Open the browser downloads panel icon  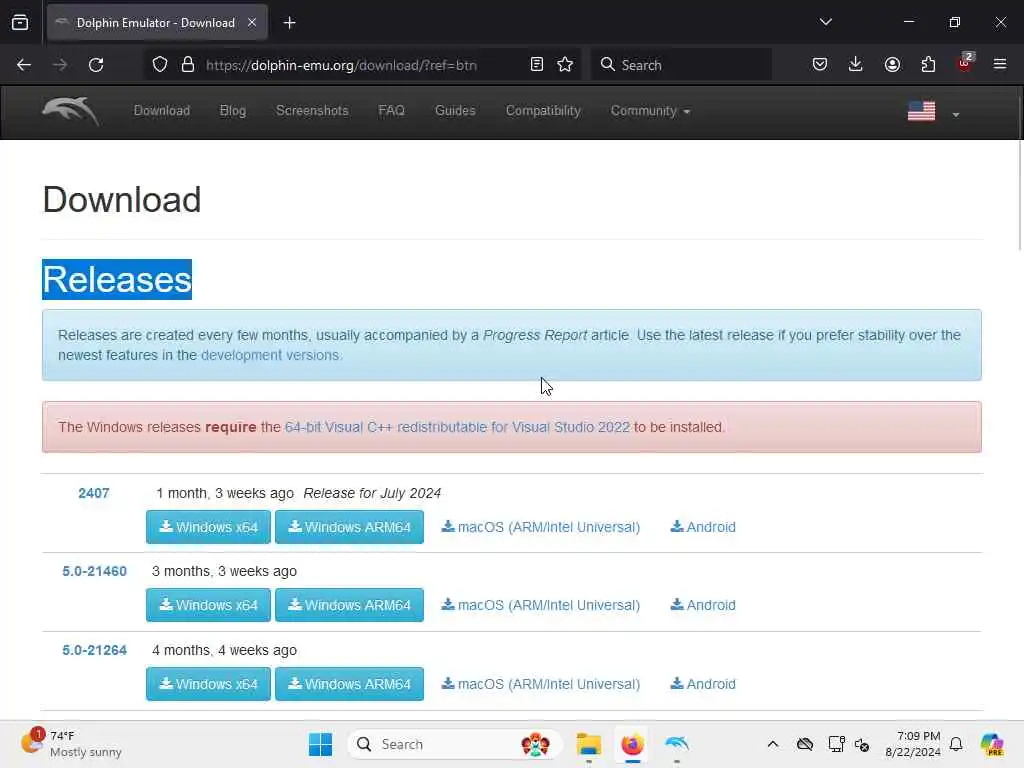click(856, 65)
